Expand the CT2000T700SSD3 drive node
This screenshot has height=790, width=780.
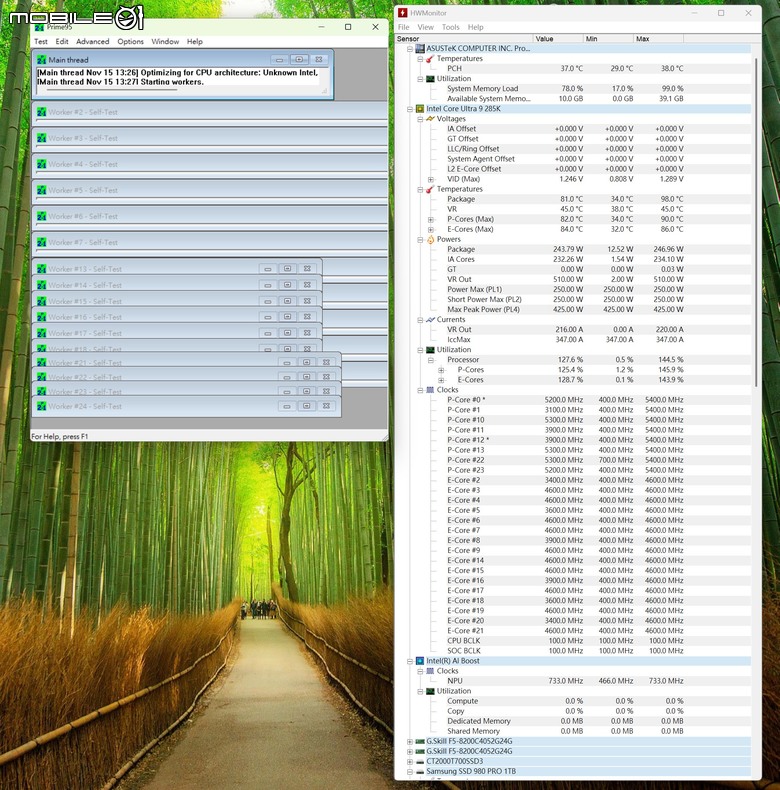(409, 761)
